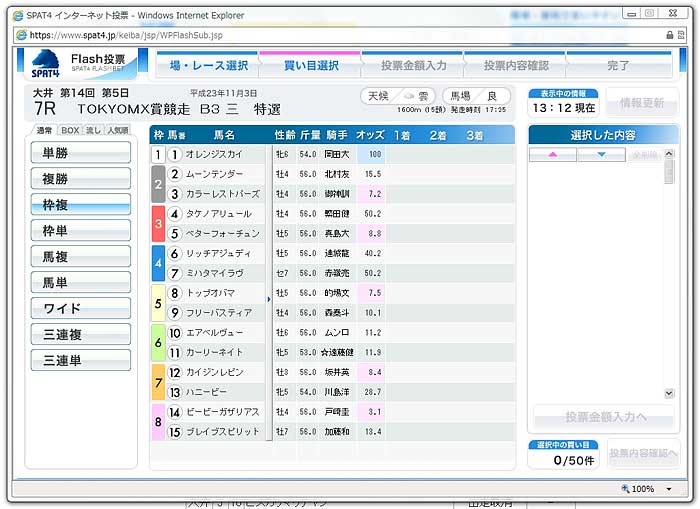Select blue frame number 4 badge

[x=157, y=263]
